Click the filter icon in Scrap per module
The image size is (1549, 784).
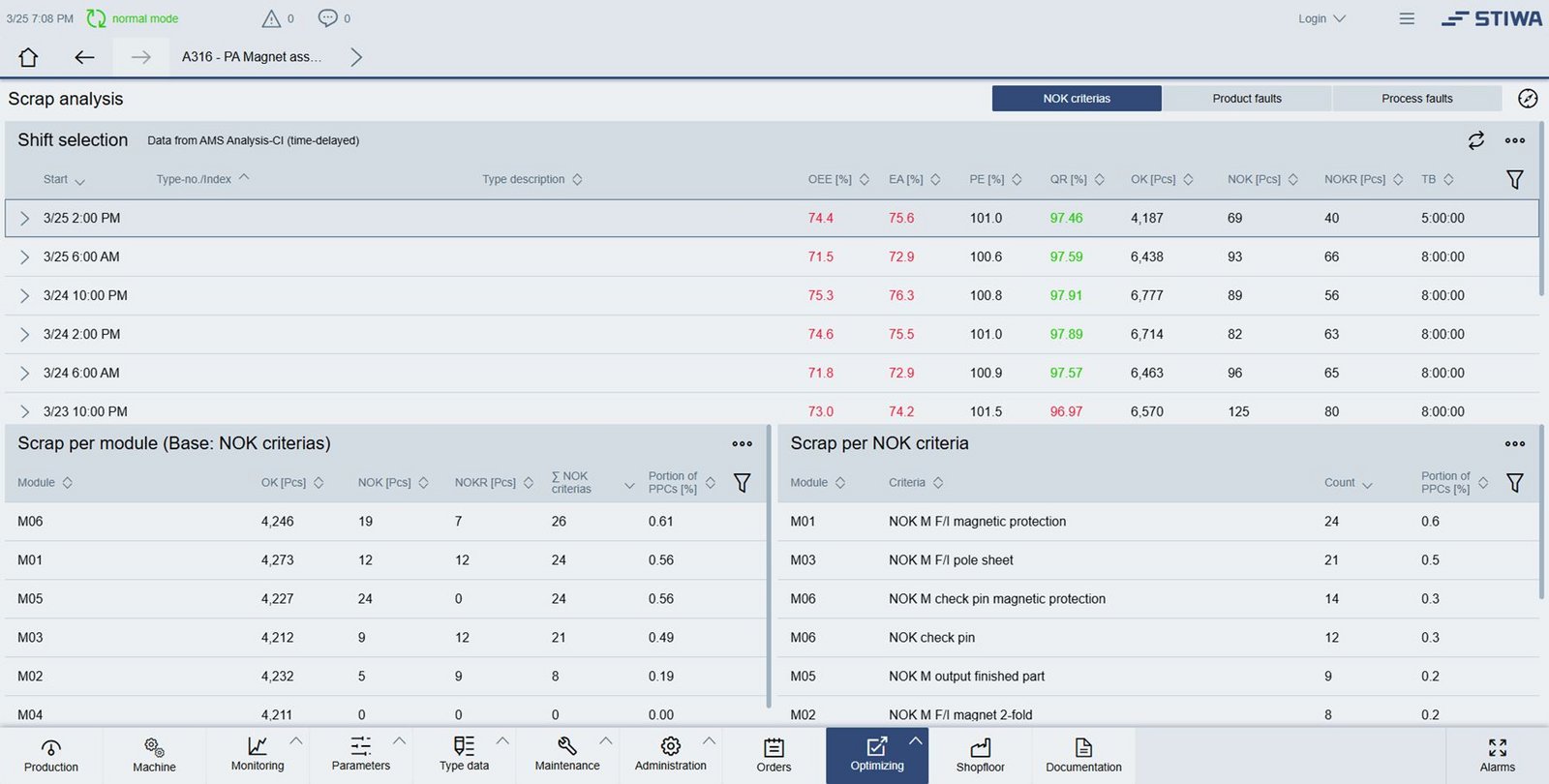click(742, 482)
